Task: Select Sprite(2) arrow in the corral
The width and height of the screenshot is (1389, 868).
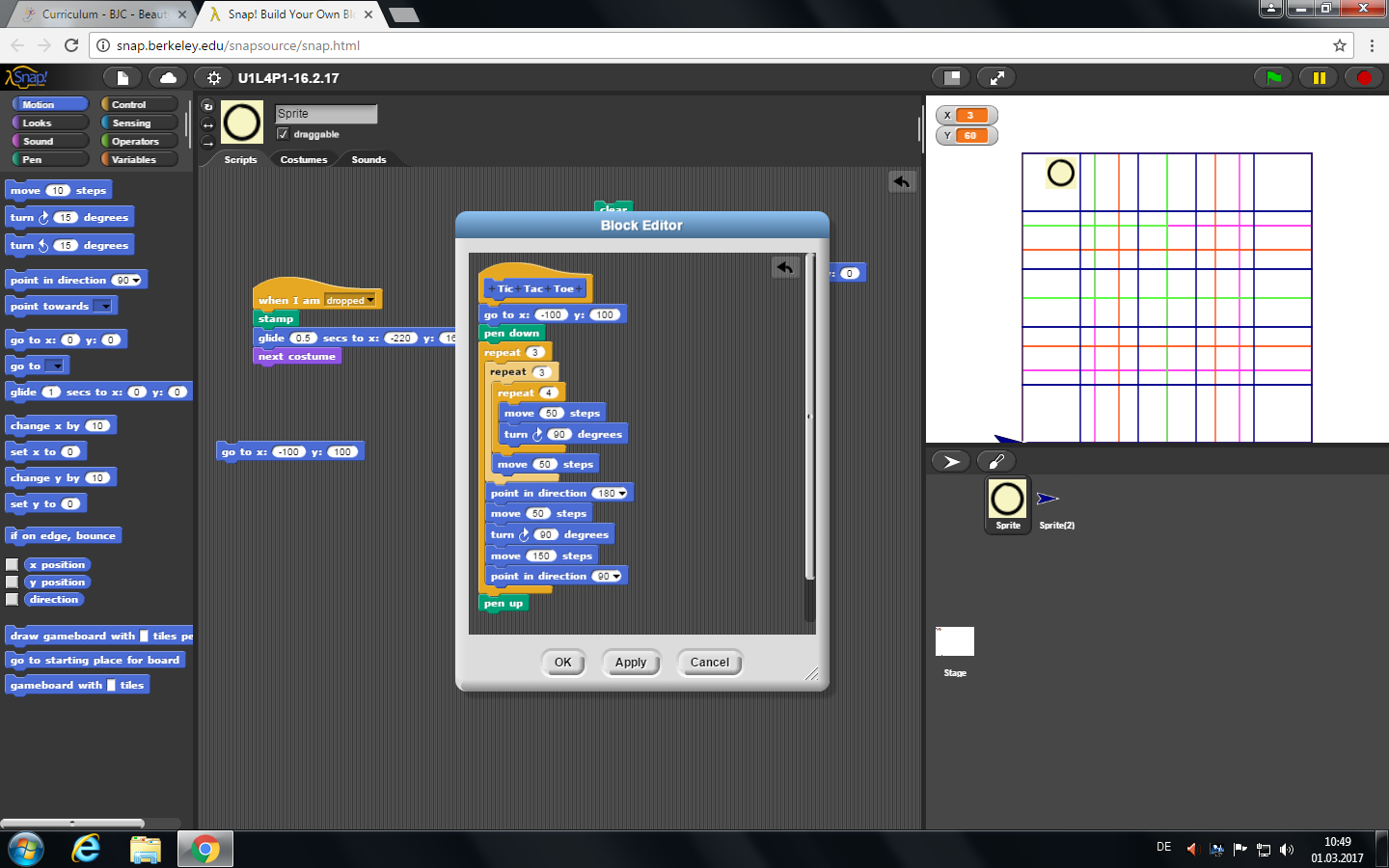Action: click(x=1055, y=505)
